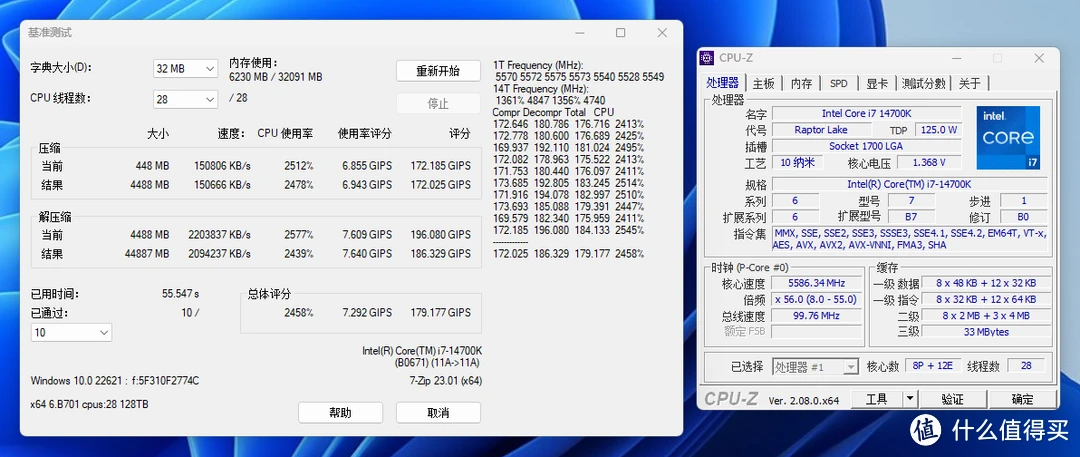Click the overall score 179.177 GIPS
The image size is (1080, 457).
click(x=441, y=312)
